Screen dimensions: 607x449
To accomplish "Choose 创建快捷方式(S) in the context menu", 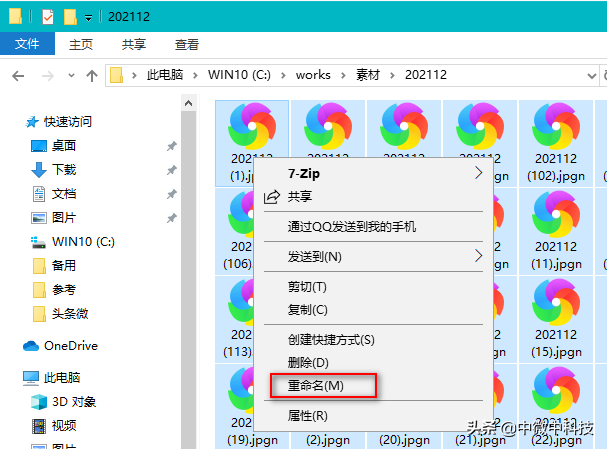I will tap(374, 340).
